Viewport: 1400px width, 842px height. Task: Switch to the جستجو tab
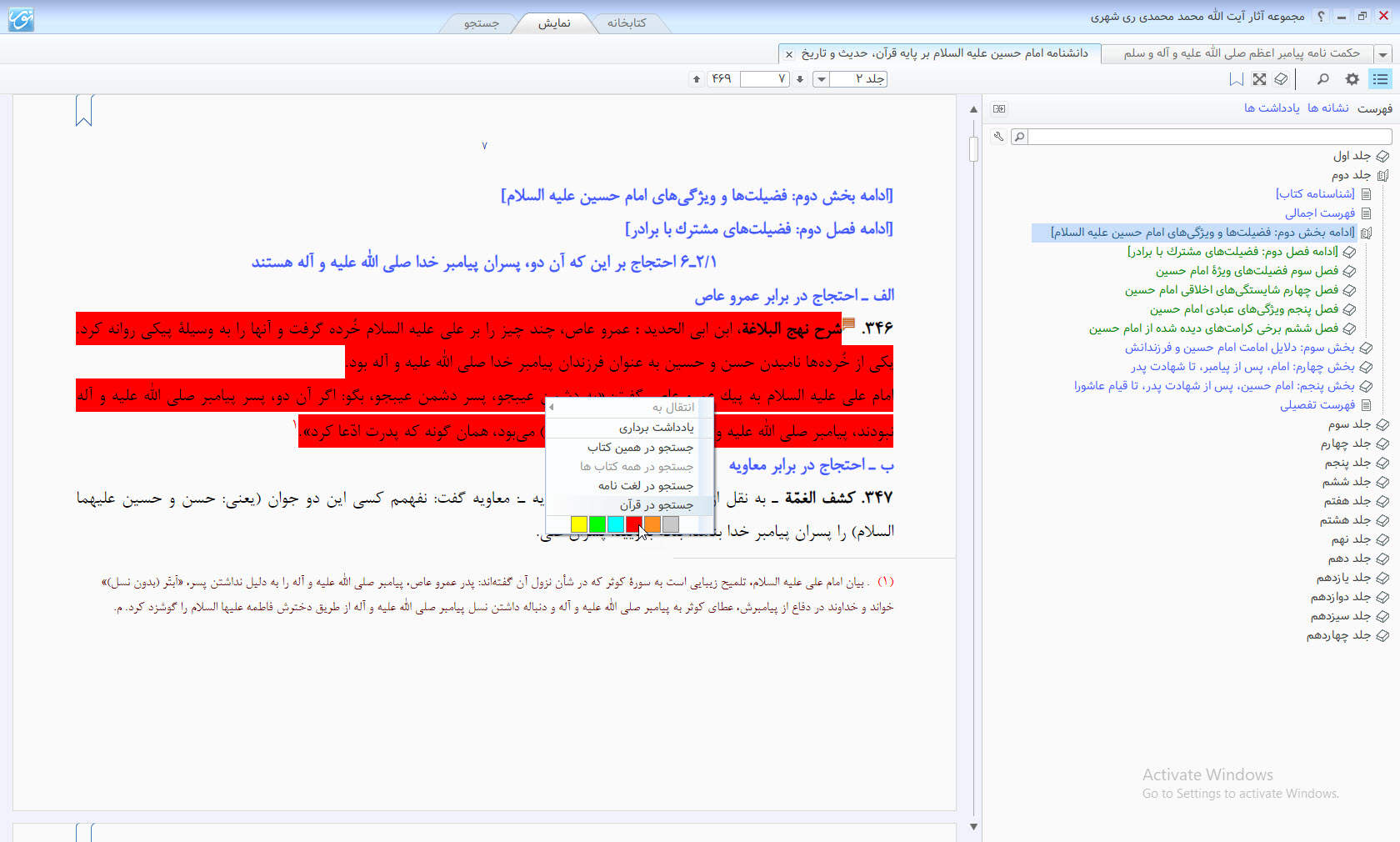tap(481, 23)
